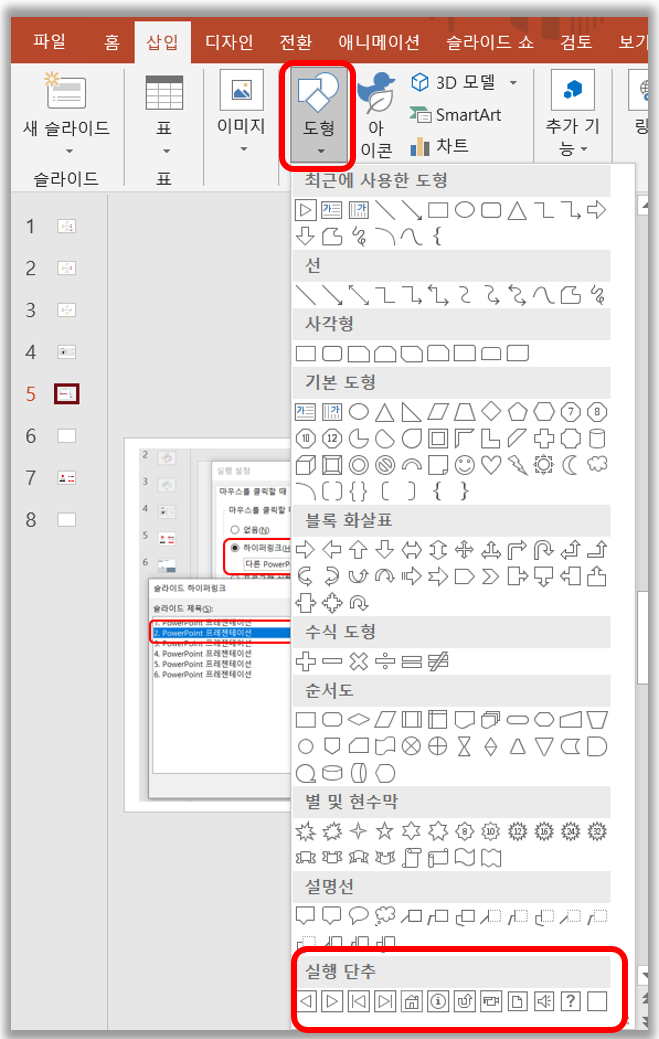
Task: Insert the Return action button
Action: pos(464,1001)
